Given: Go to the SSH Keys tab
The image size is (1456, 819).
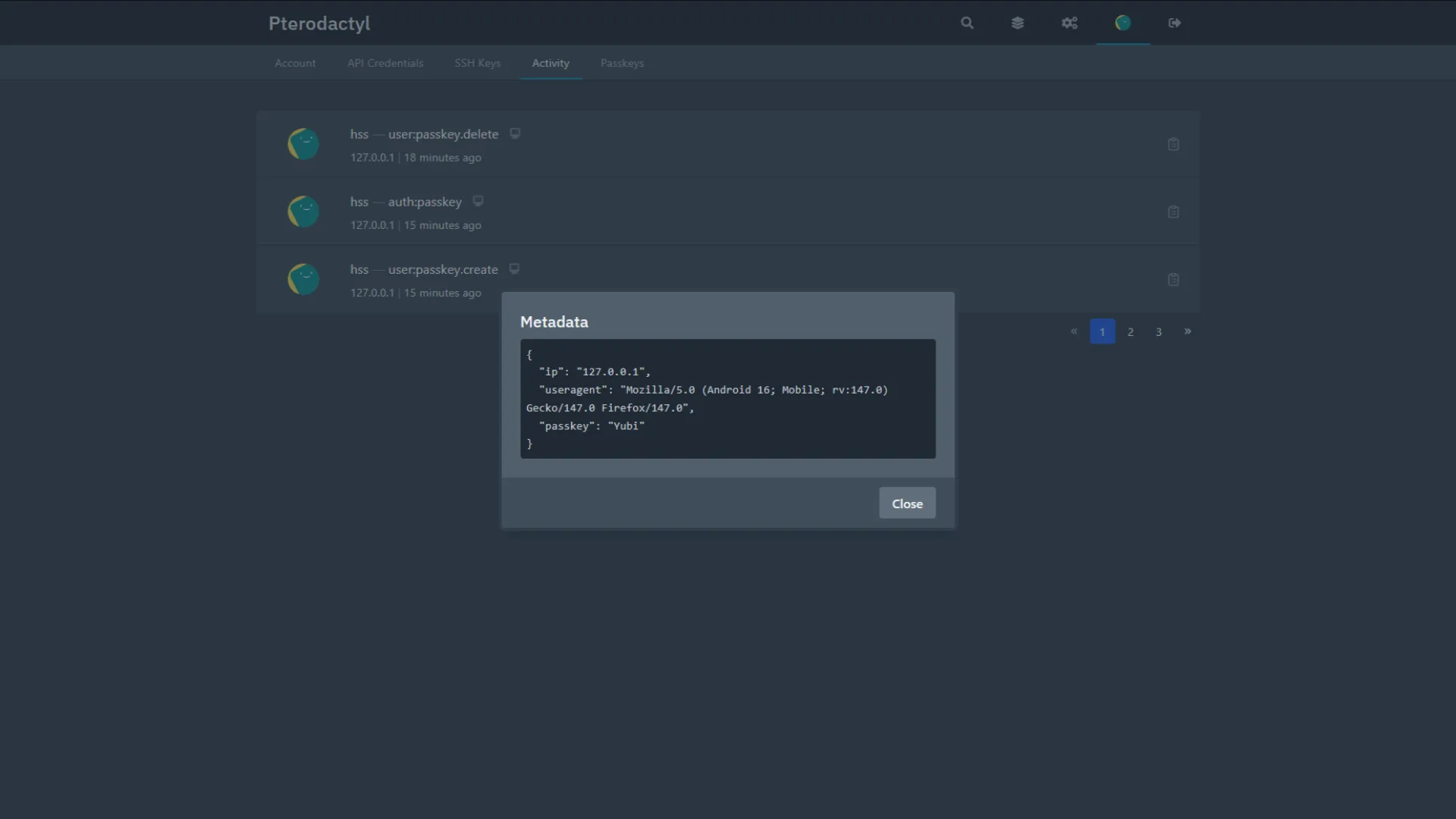Looking at the screenshot, I should [477, 63].
